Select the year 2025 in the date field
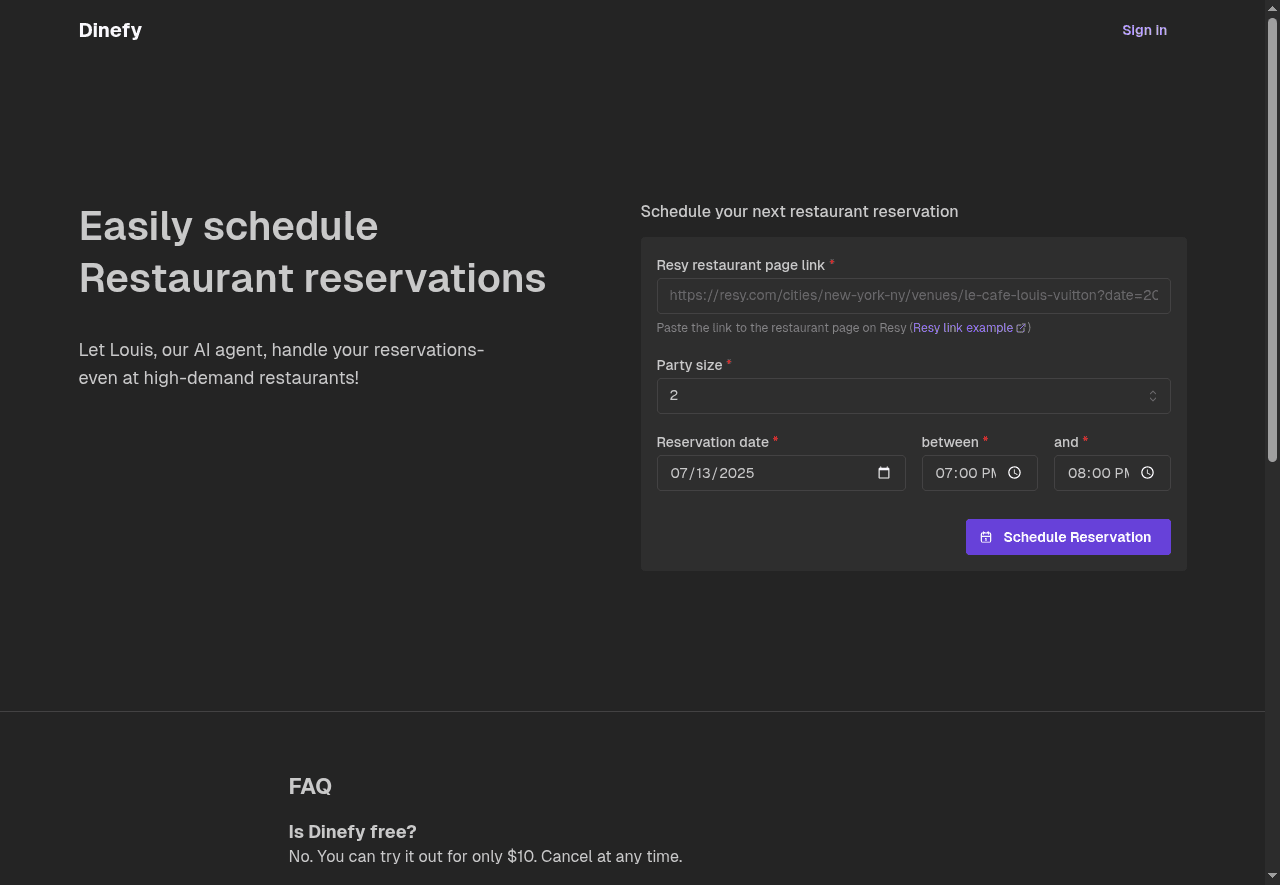This screenshot has height=885, width=1280. [736, 473]
